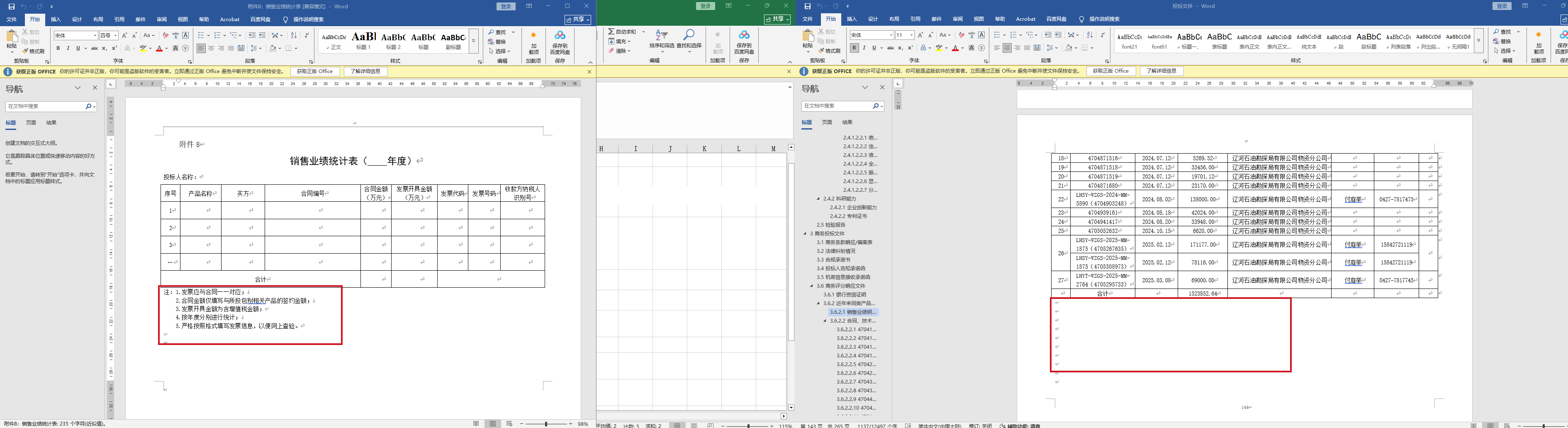Open the 插入 tab in the 附件8 Word window
The image size is (1568, 428).
tap(56, 20)
